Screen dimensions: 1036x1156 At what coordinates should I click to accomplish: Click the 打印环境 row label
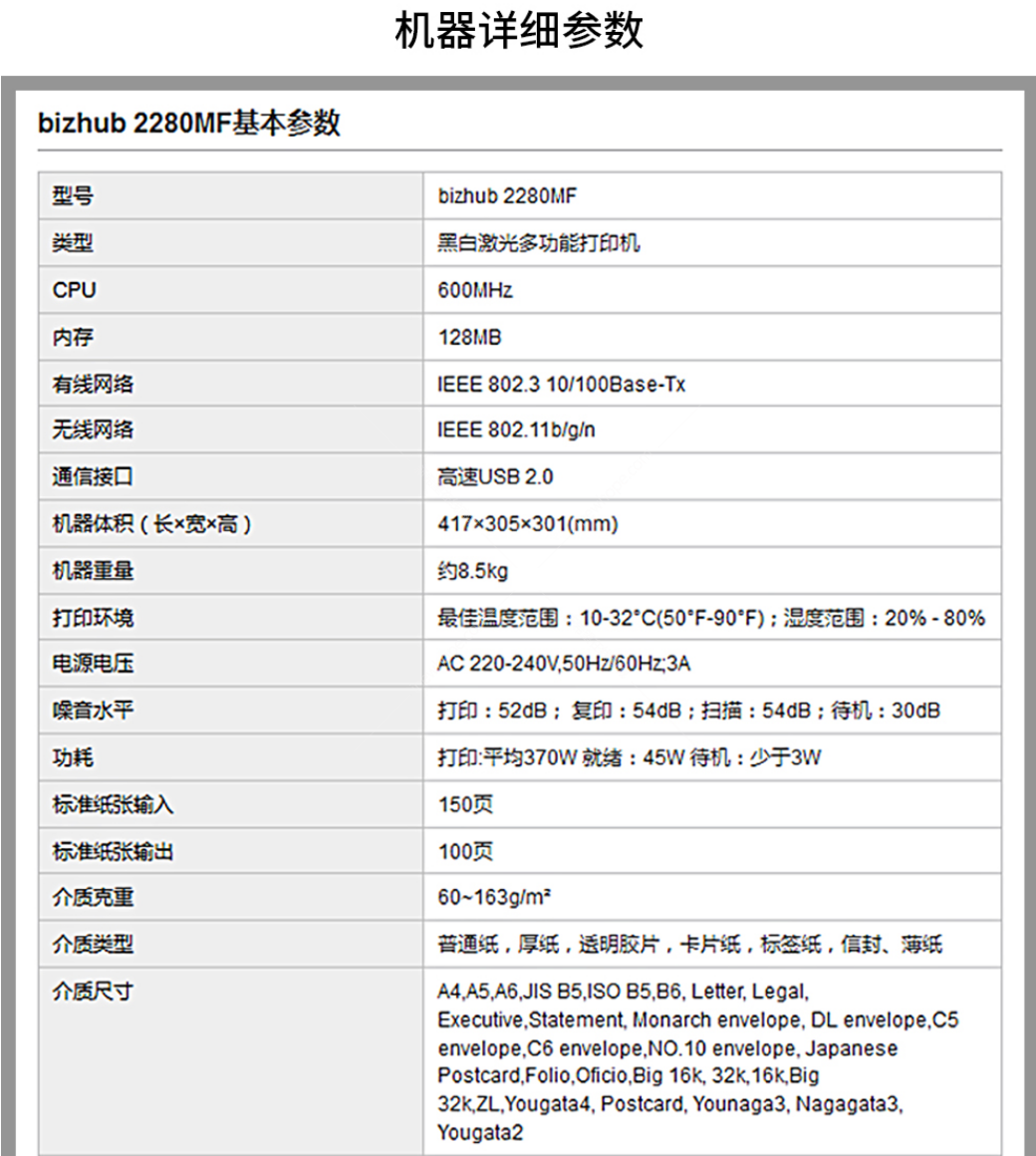coord(93,618)
